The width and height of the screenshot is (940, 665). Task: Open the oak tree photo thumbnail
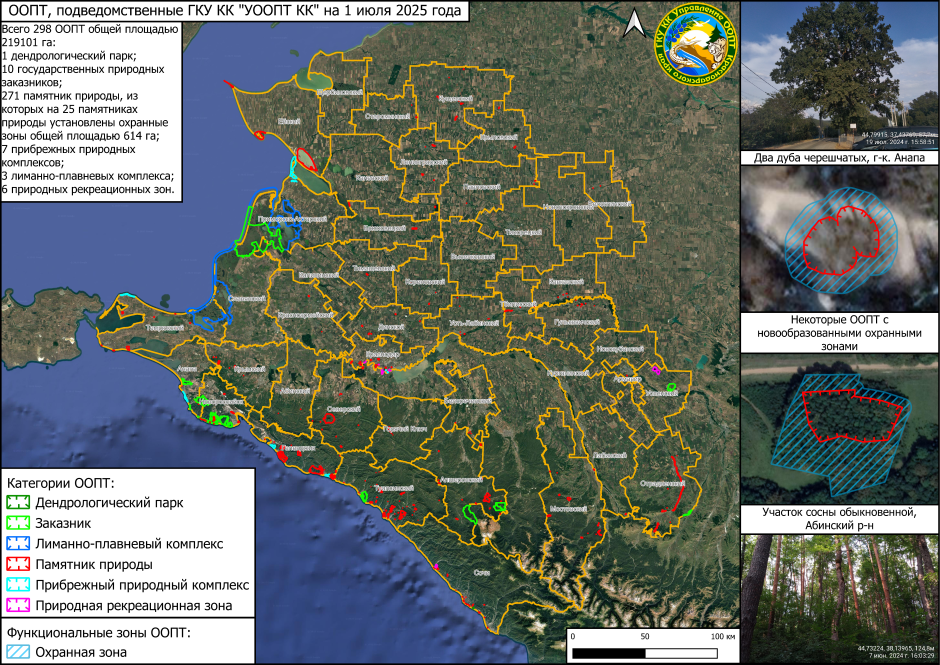(x=840, y=76)
